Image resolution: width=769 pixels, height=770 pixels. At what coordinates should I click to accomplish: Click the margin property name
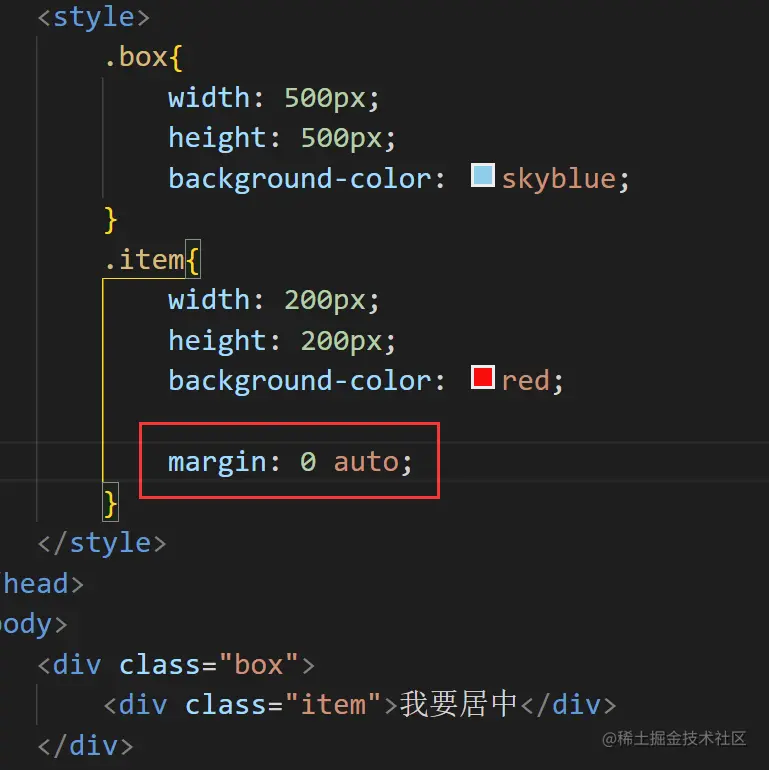[217, 463]
